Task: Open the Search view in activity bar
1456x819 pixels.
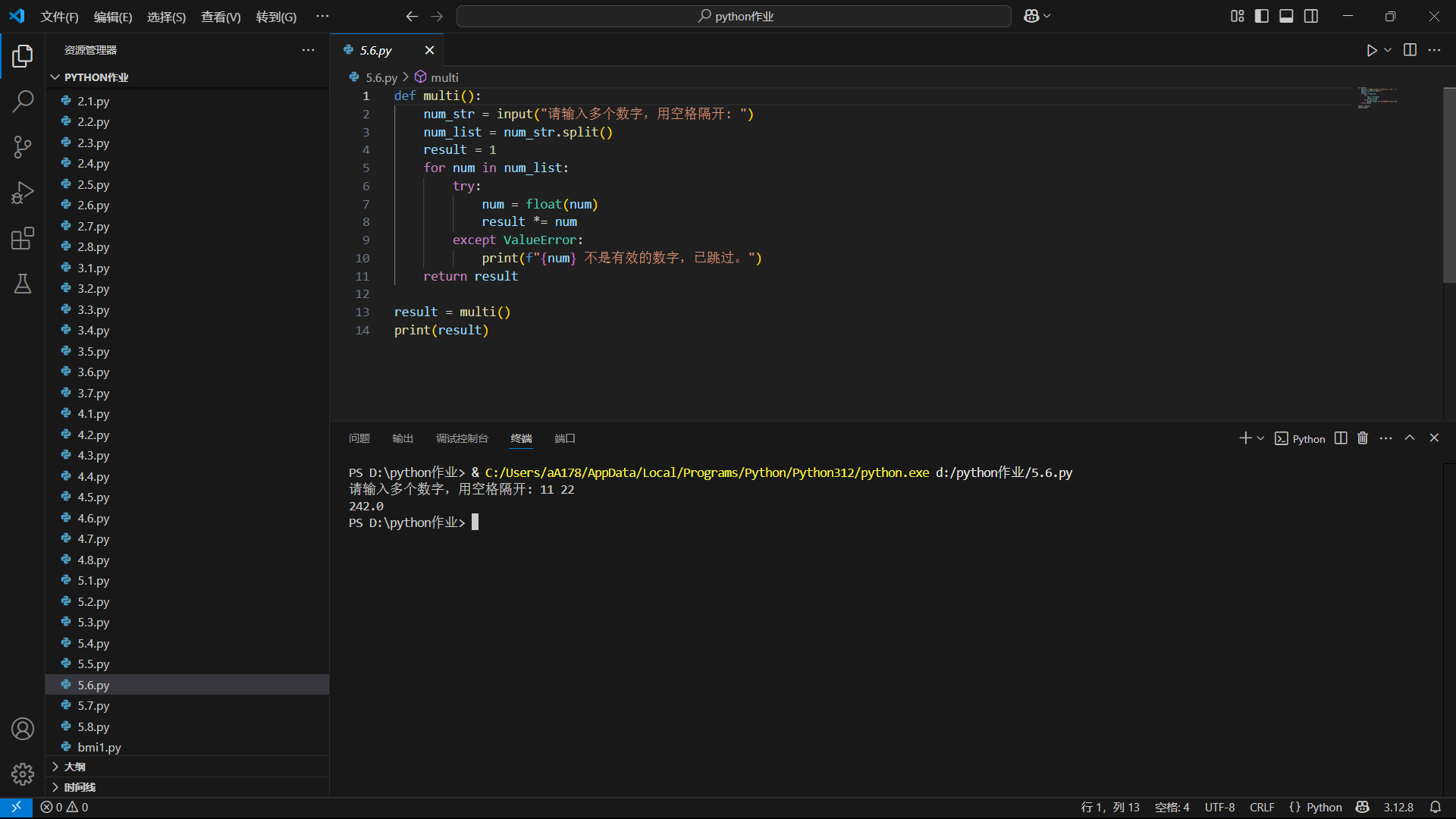Action: (x=23, y=101)
